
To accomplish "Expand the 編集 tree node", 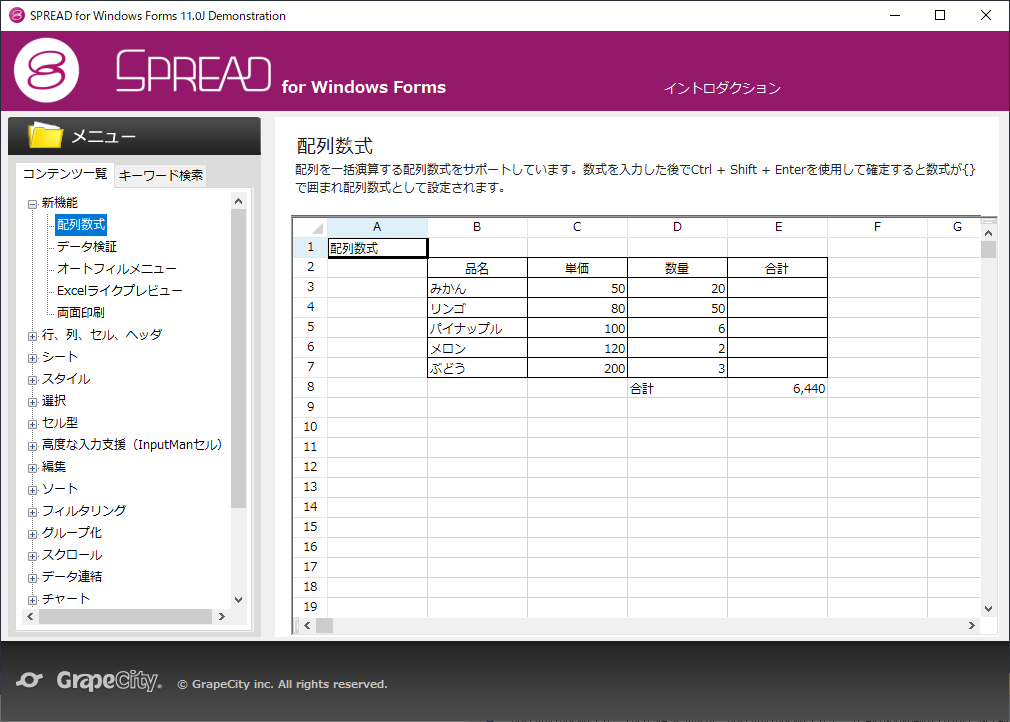I will (x=32, y=468).
